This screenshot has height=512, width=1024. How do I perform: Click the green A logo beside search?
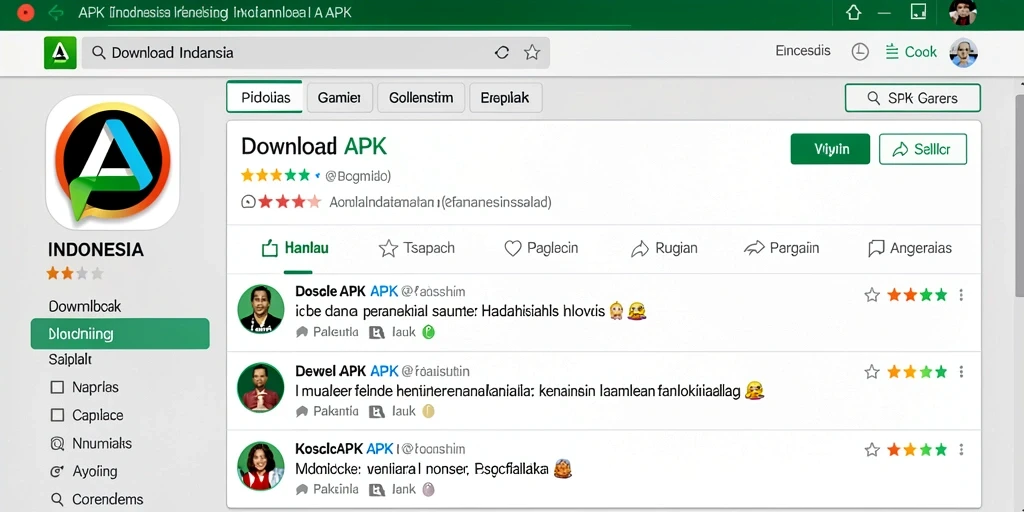[60, 53]
